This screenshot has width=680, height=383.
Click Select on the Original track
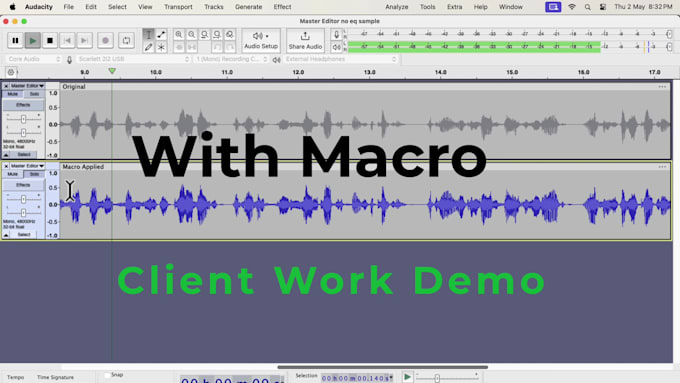24,154
